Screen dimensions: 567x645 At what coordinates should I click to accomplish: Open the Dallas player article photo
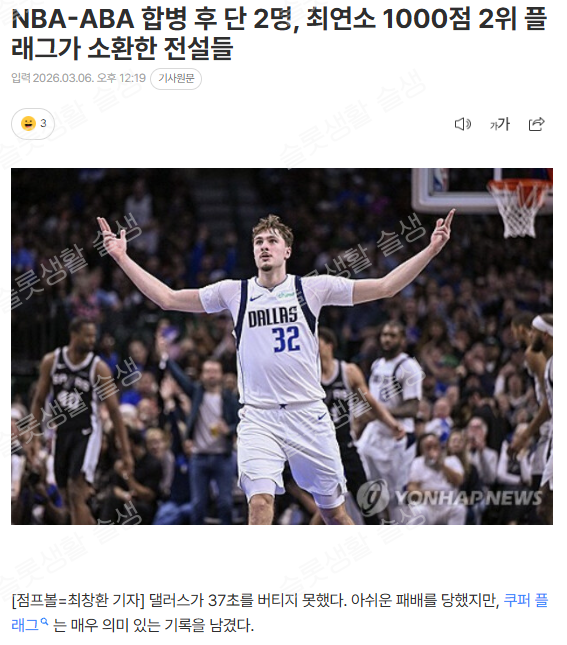point(282,346)
